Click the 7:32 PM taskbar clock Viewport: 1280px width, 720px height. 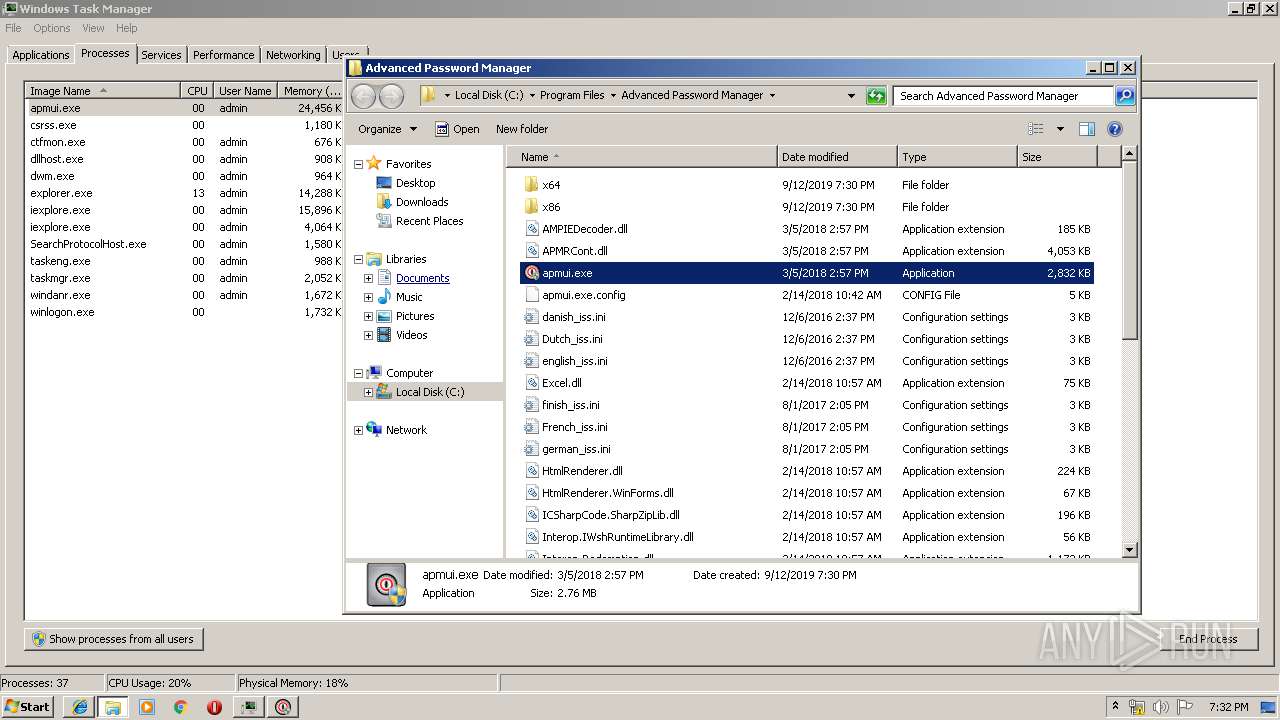(x=1229, y=707)
